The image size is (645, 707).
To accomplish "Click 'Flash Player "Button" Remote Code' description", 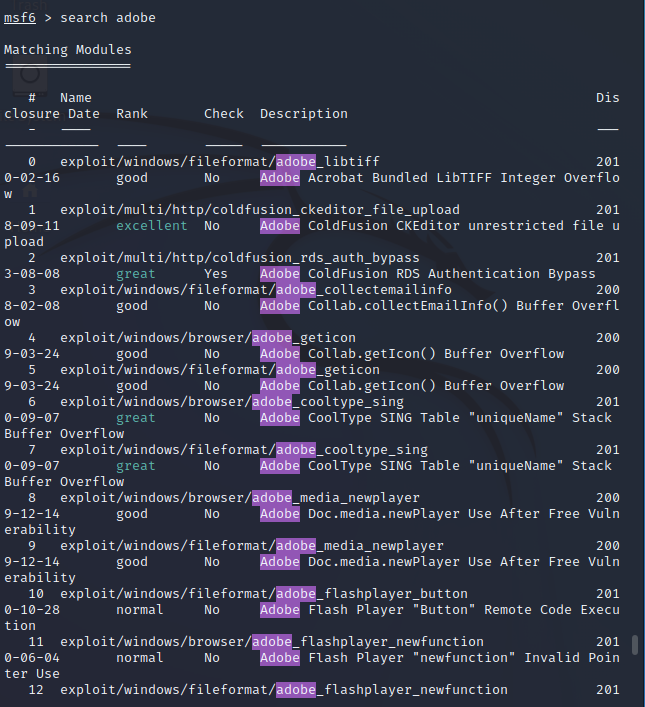I will (x=440, y=610).
